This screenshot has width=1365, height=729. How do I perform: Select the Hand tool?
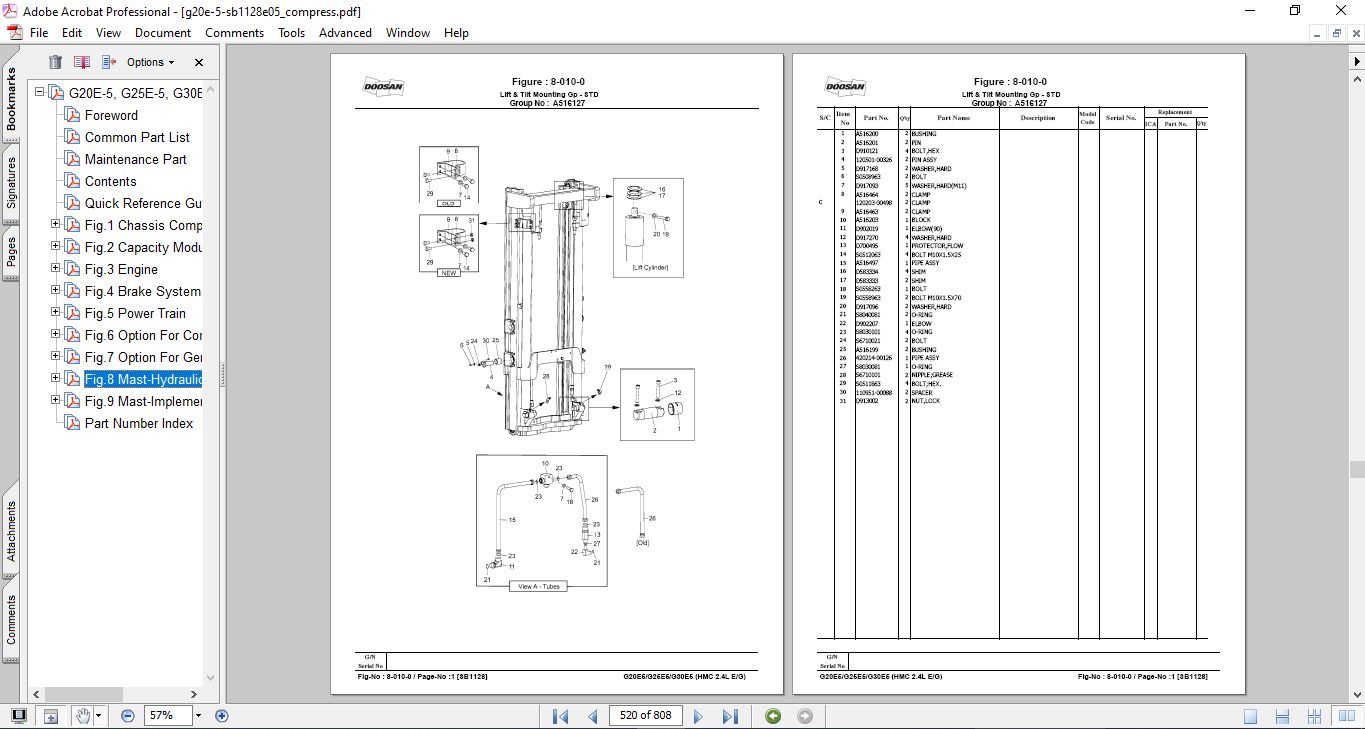pos(82,716)
